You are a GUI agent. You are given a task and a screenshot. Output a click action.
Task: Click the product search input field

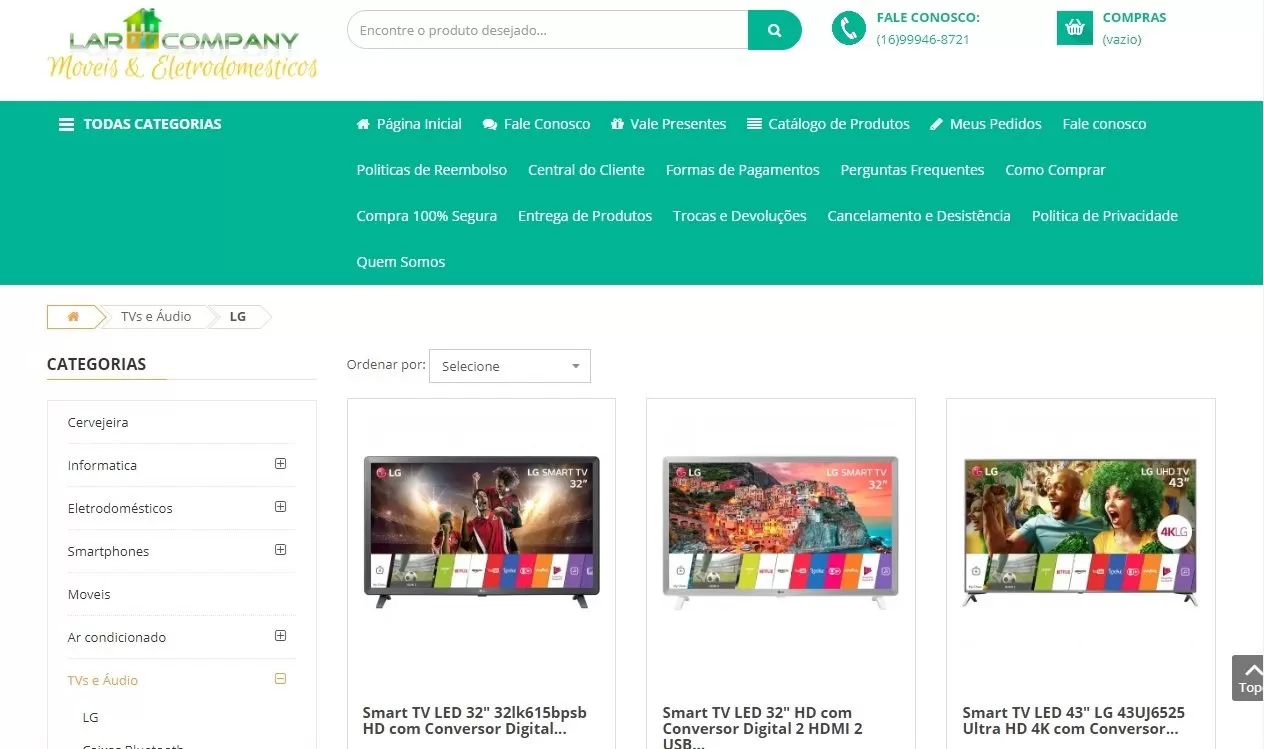tap(548, 30)
